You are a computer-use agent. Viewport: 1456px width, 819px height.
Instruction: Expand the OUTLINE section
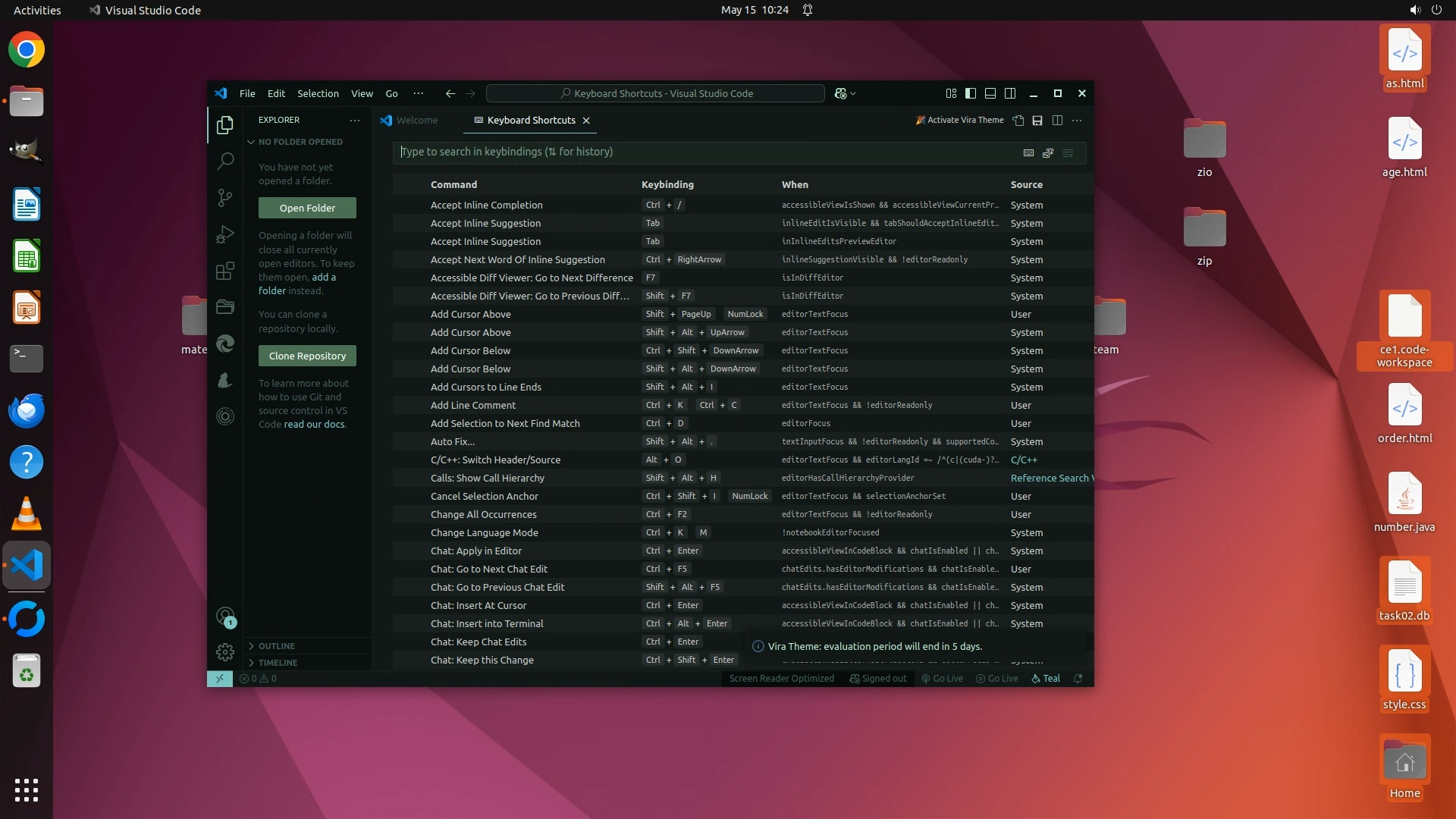click(x=277, y=646)
